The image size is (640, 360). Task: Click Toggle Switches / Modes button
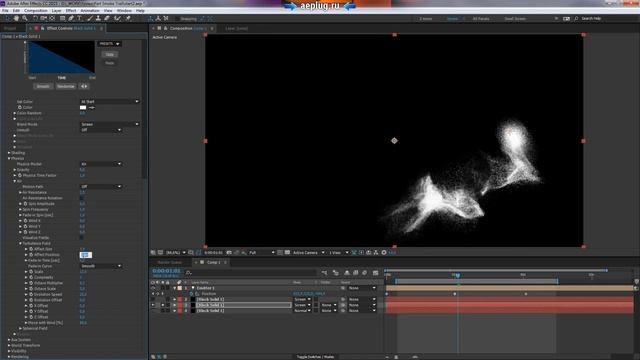pos(315,357)
